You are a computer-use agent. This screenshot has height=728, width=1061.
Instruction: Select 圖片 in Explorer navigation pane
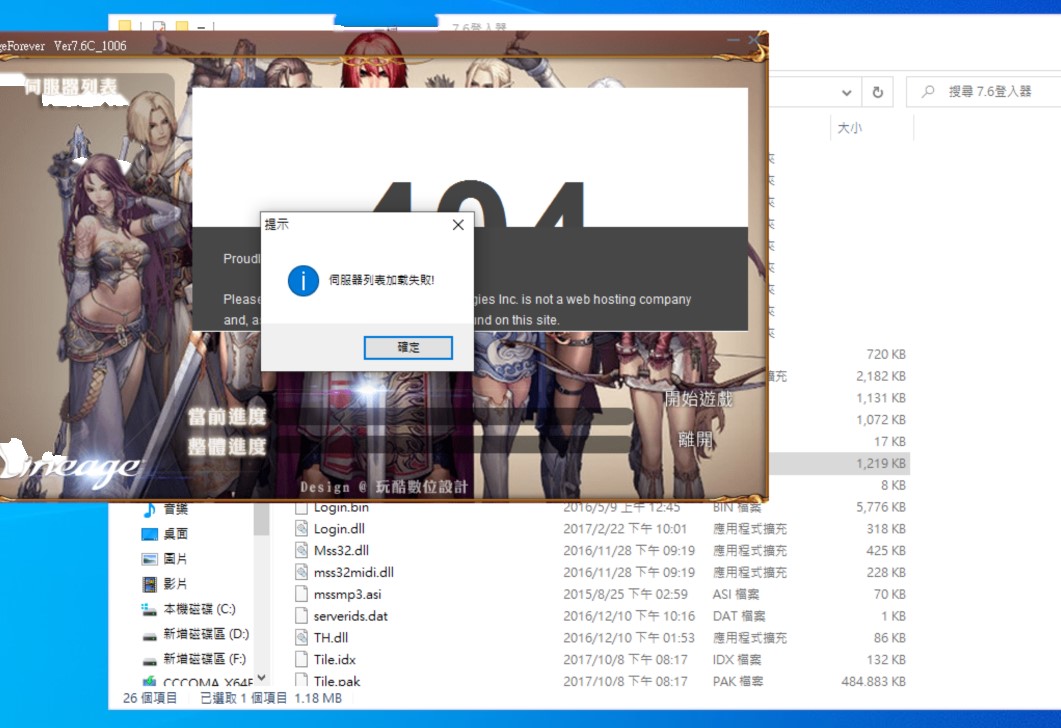point(175,559)
